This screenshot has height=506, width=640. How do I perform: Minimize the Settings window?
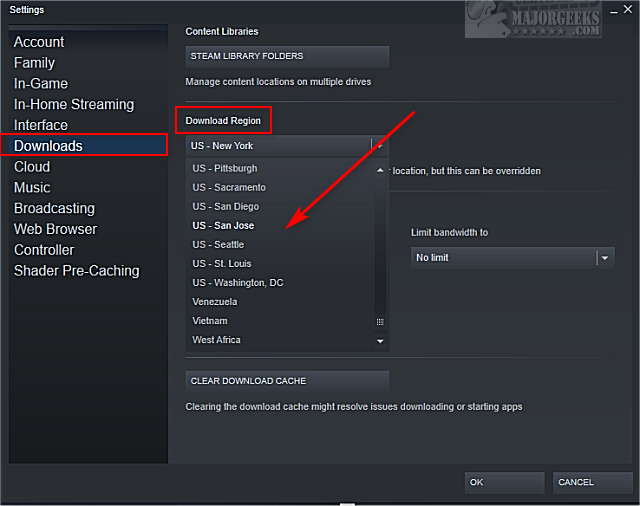[x=613, y=11]
